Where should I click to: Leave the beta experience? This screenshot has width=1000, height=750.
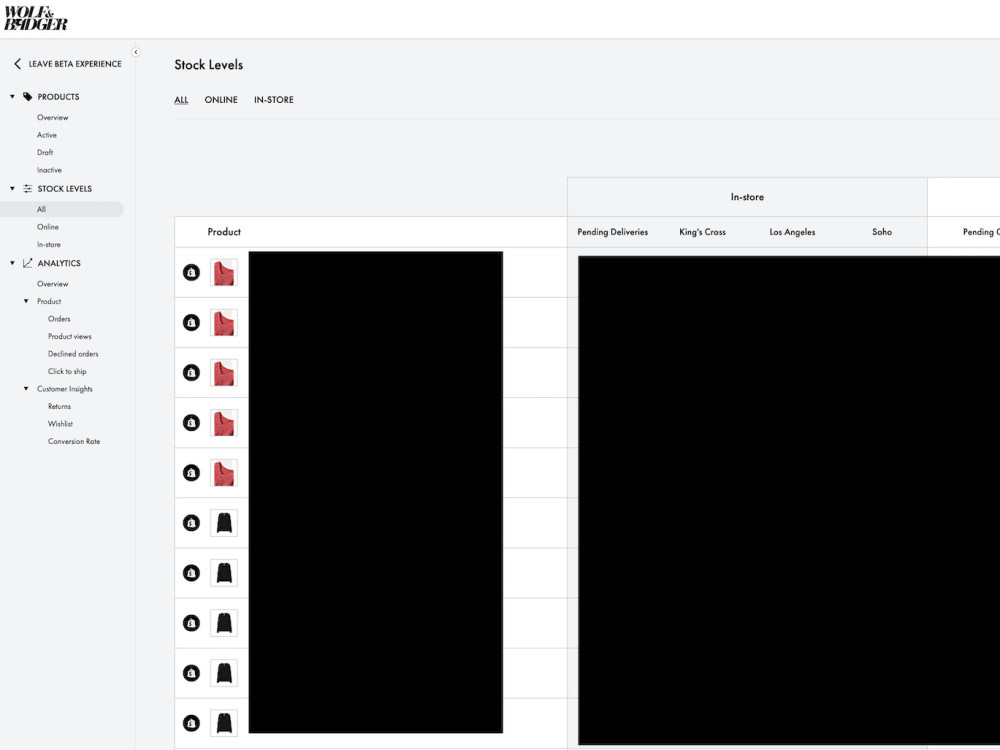(x=75, y=64)
